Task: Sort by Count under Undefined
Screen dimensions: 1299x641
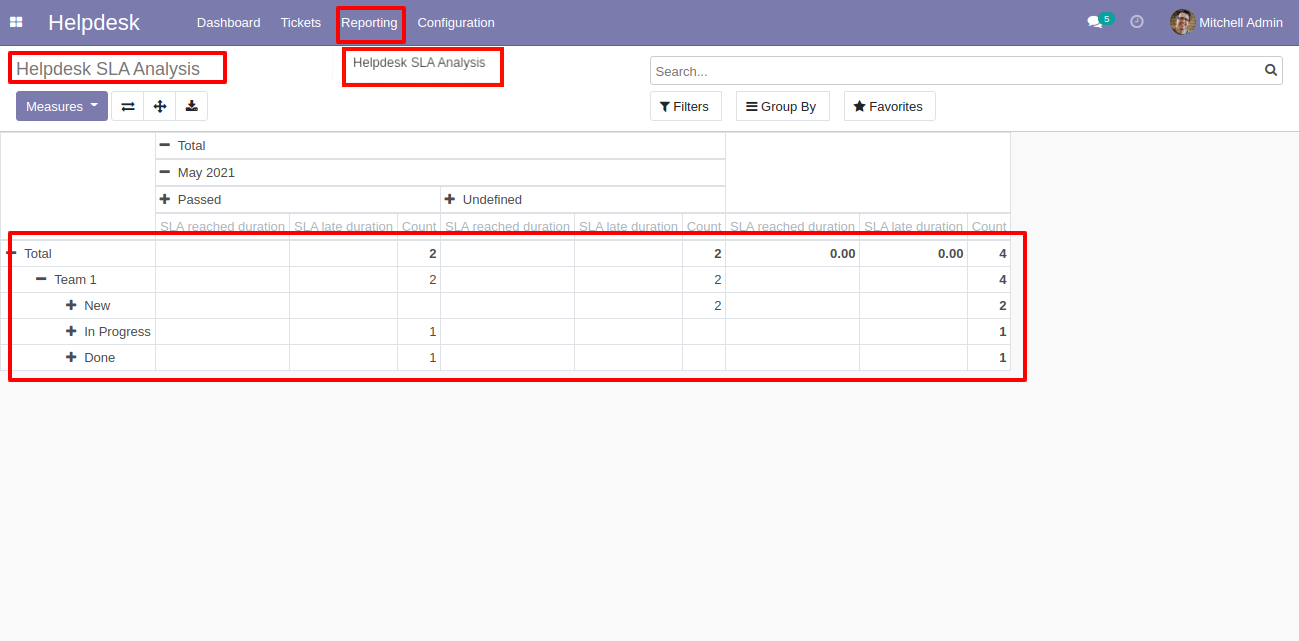Action: 704,227
